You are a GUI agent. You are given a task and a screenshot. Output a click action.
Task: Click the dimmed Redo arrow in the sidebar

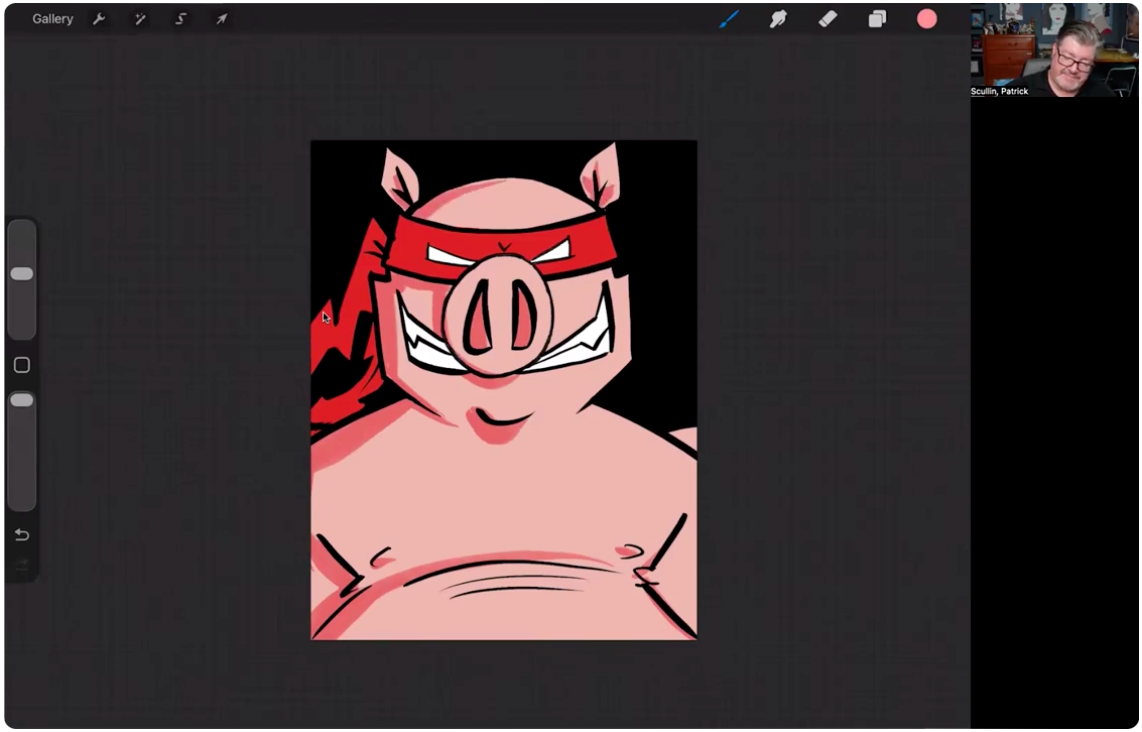coord(22,564)
